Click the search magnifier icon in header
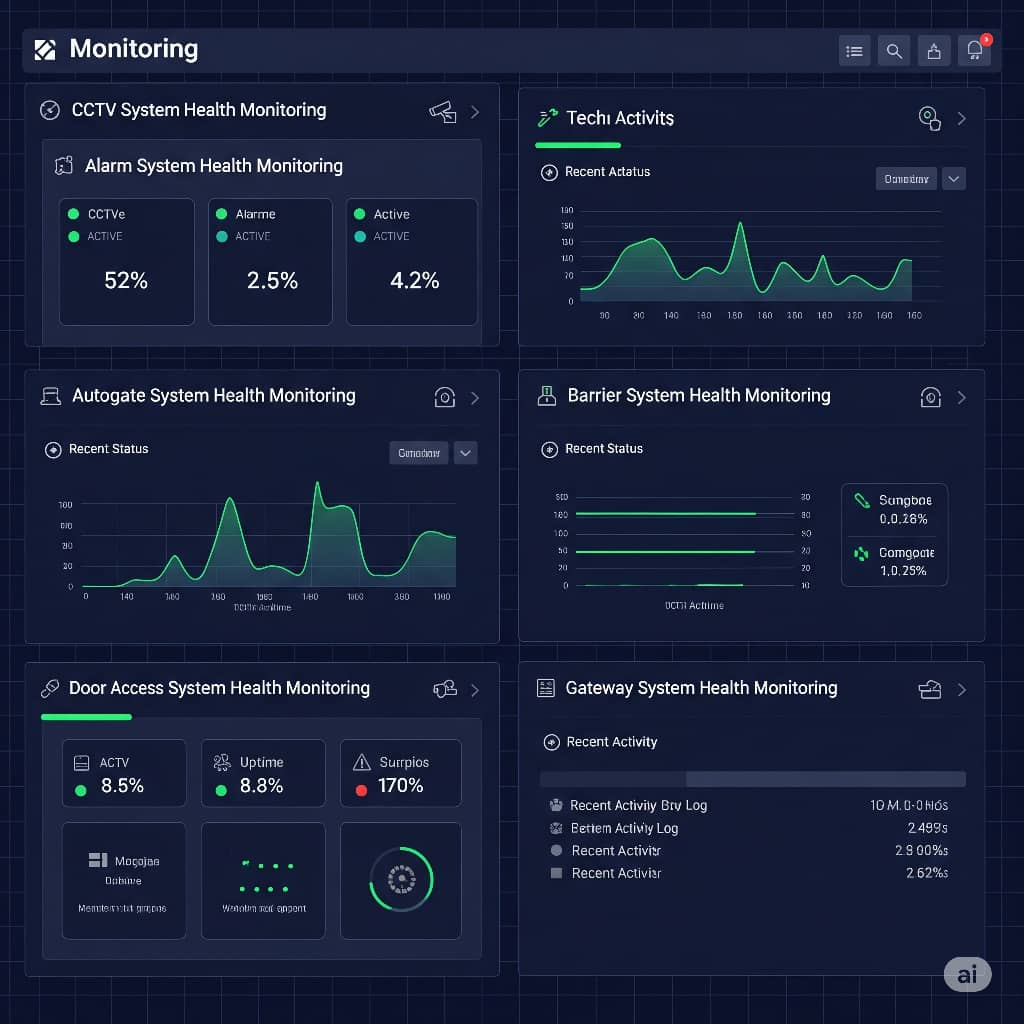Viewport: 1024px width, 1024px height. click(894, 51)
